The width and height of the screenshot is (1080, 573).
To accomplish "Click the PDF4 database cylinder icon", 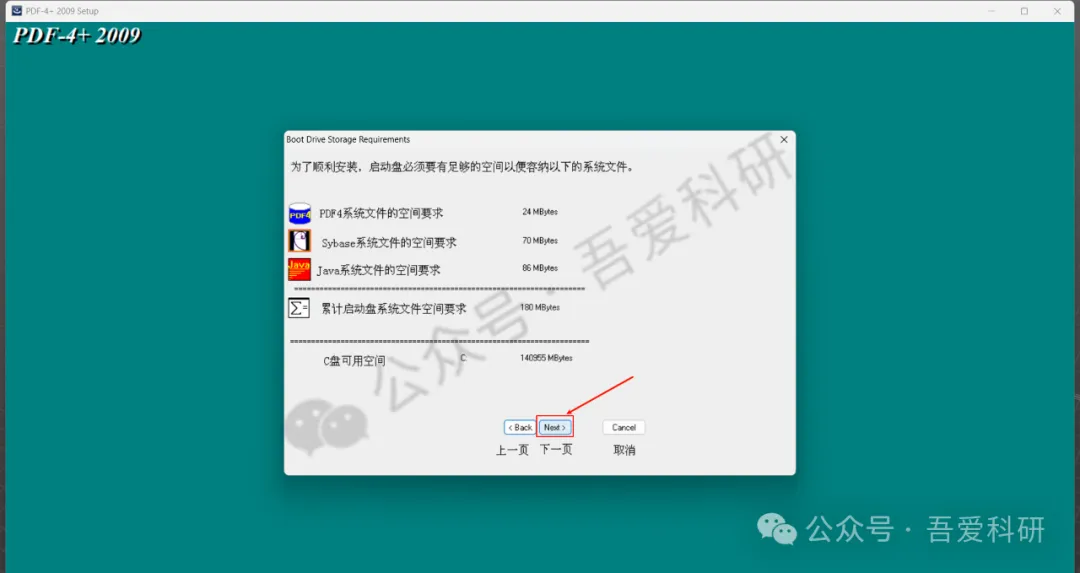I will pyautogui.click(x=300, y=213).
